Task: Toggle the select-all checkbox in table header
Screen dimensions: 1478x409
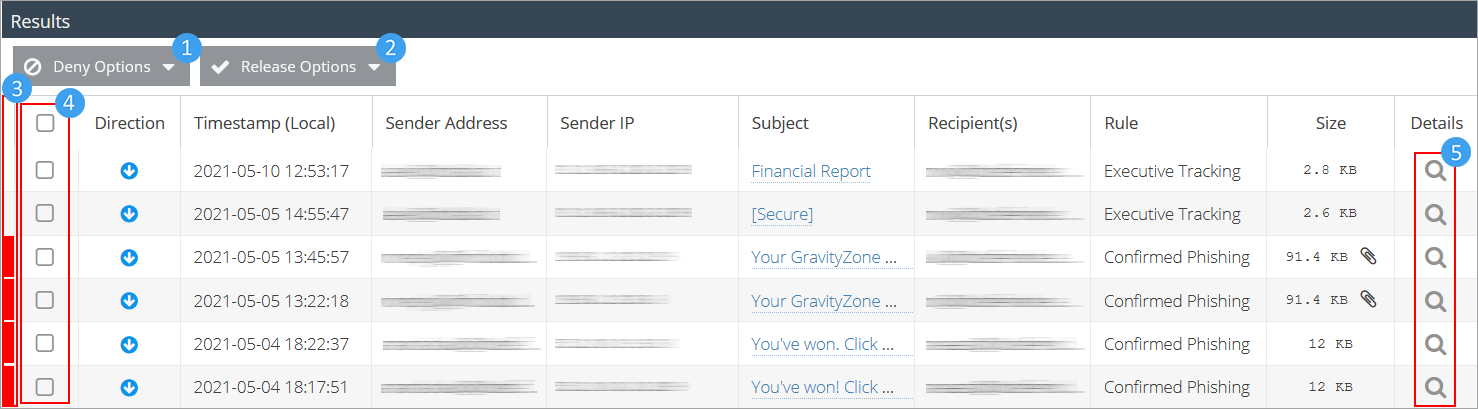Action: [x=45, y=124]
